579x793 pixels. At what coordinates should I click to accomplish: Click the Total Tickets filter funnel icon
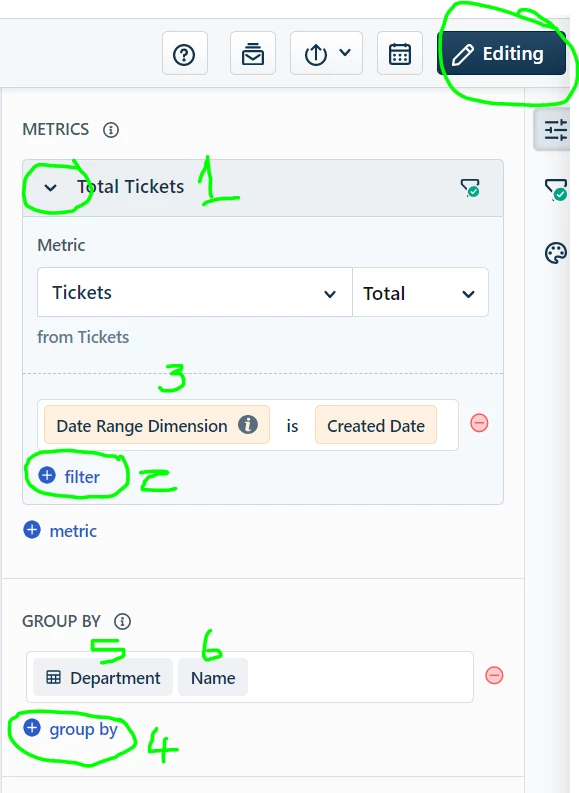coord(470,188)
